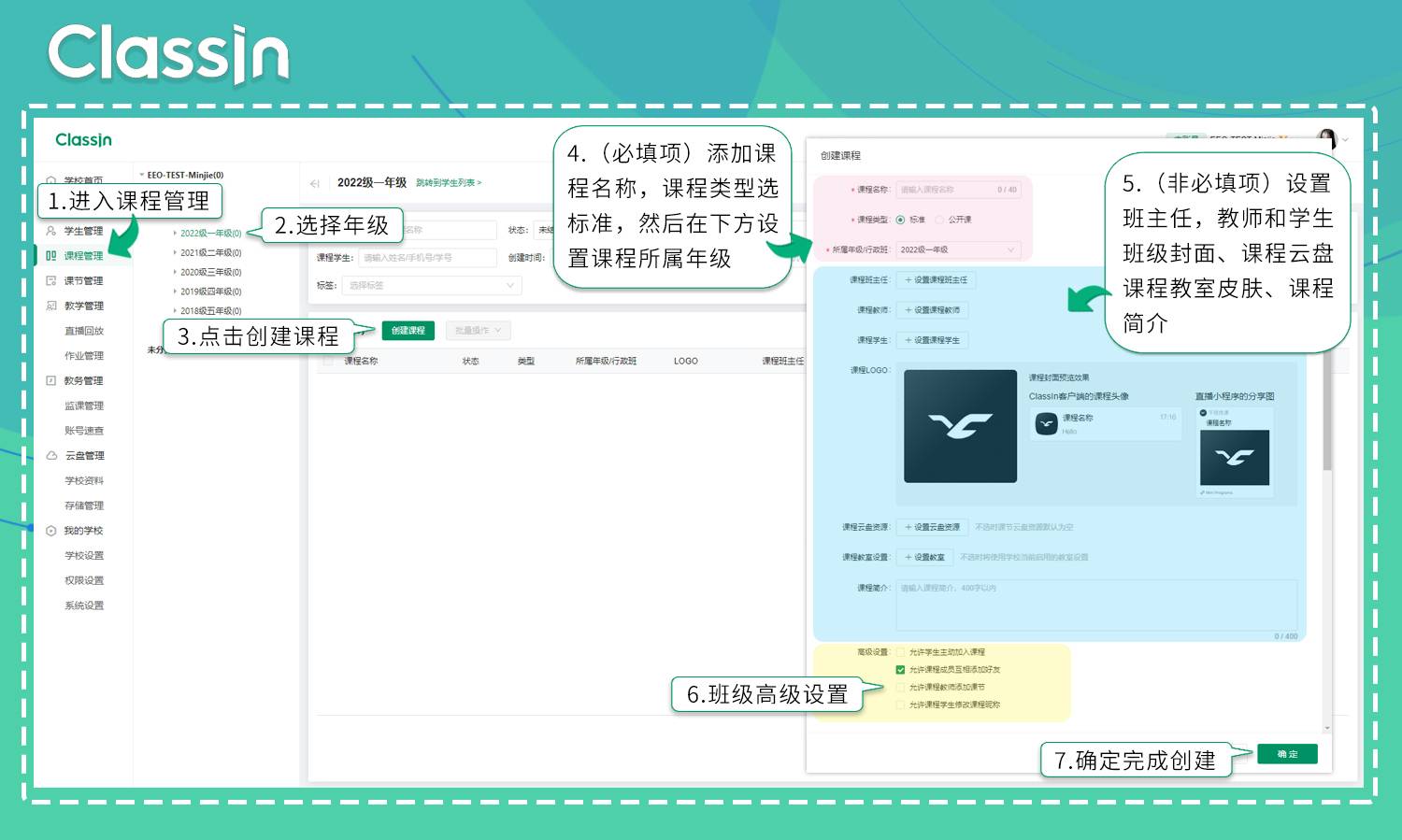Click the dialog scrollbar down arrow
This screenshot has width=1402, height=840.
1327,728
